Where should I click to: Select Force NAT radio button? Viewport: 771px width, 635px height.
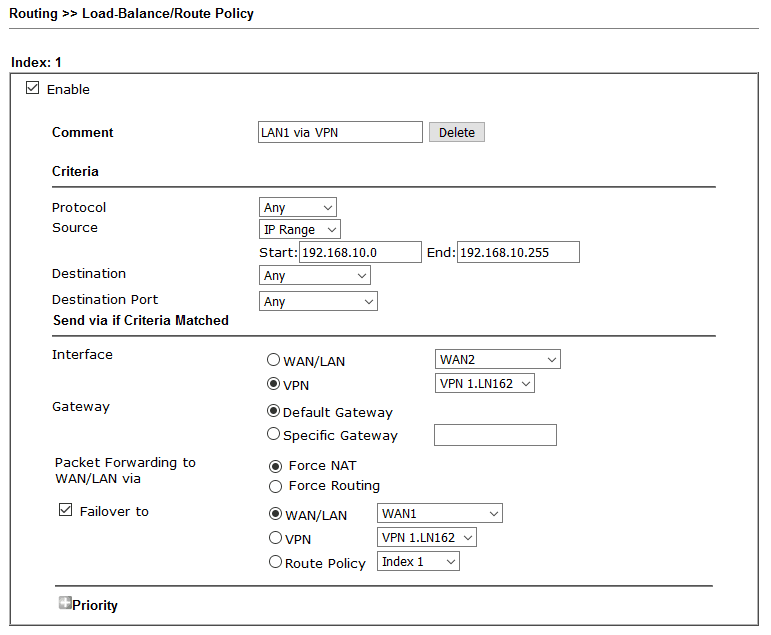[276, 465]
